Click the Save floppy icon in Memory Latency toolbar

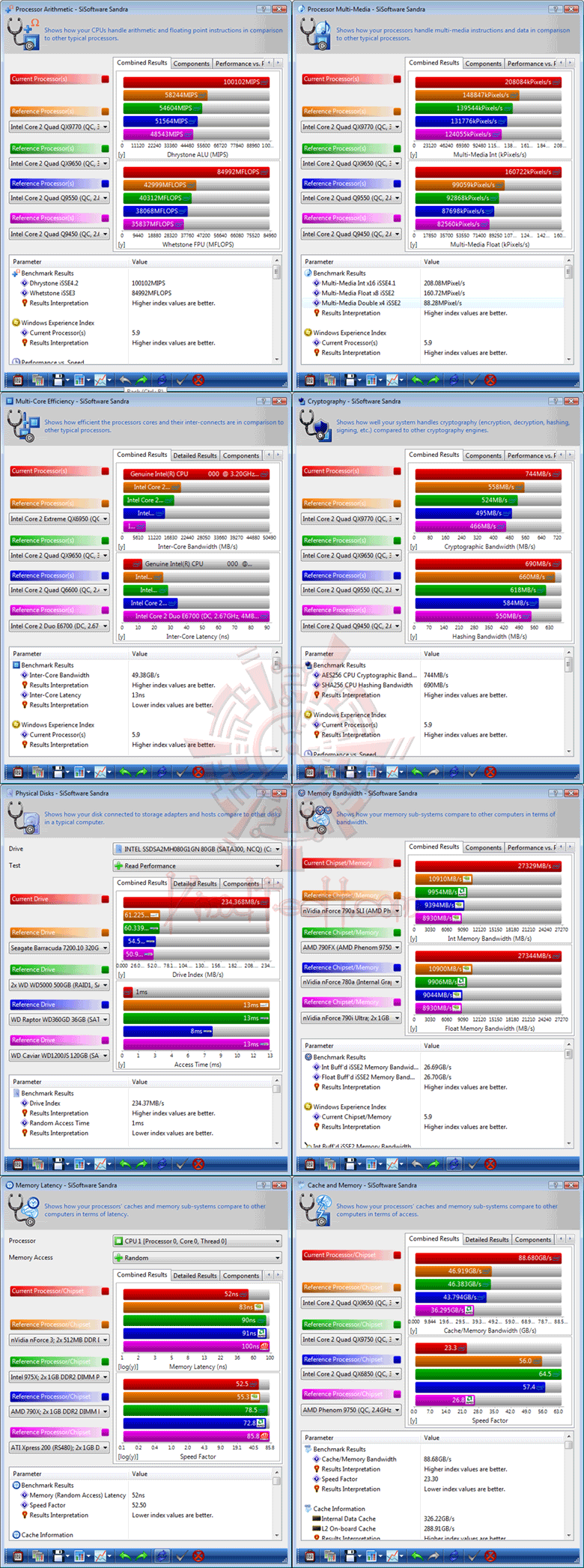[58, 1555]
